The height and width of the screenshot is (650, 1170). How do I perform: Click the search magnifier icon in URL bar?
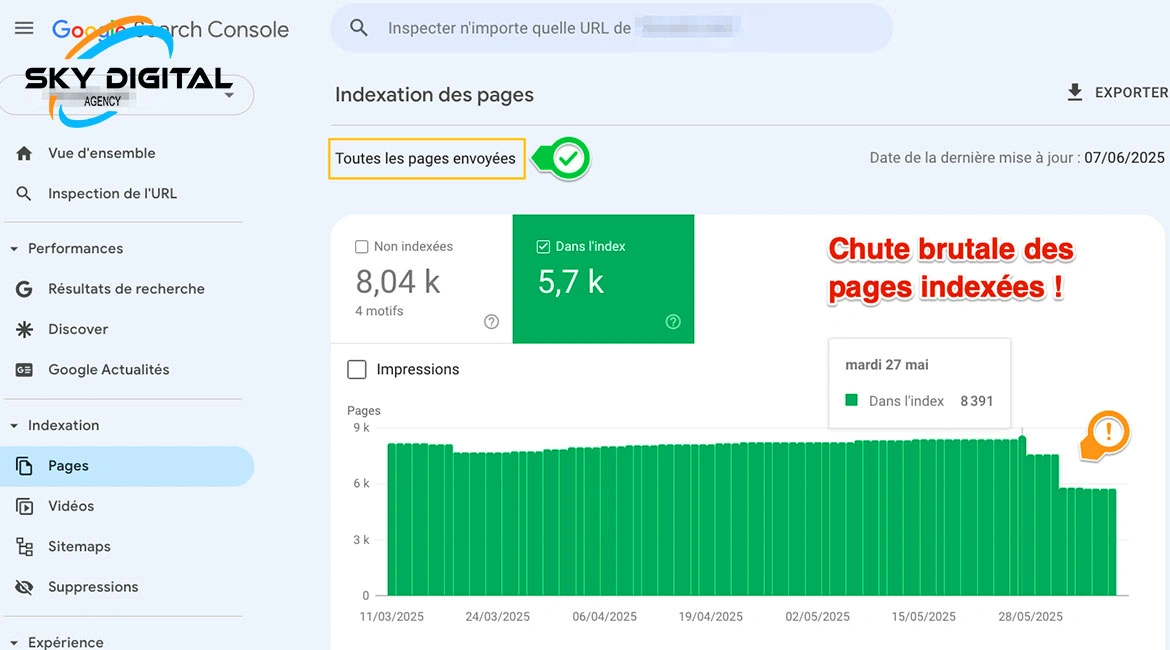click(359, 28)
